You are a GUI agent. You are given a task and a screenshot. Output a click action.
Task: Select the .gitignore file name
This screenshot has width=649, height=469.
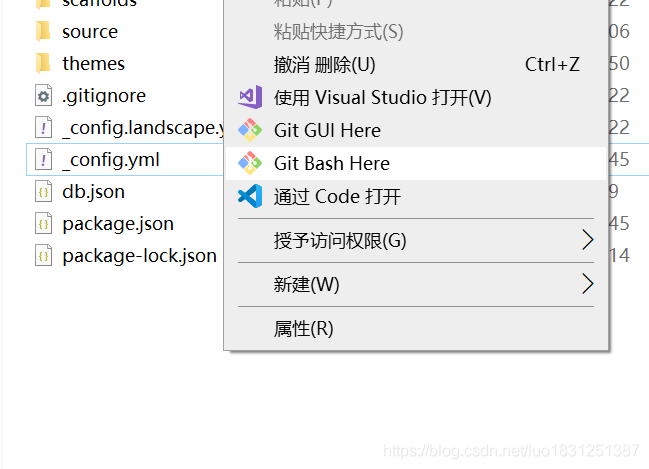click(x=103, y=96)
